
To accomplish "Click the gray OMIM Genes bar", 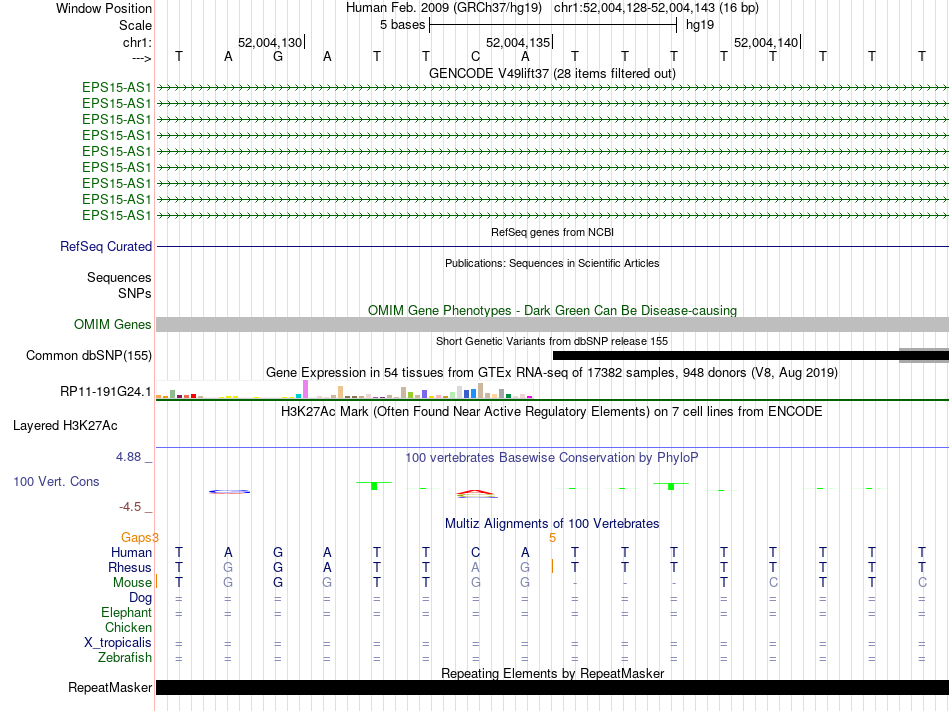I will (x=552, y=325).
